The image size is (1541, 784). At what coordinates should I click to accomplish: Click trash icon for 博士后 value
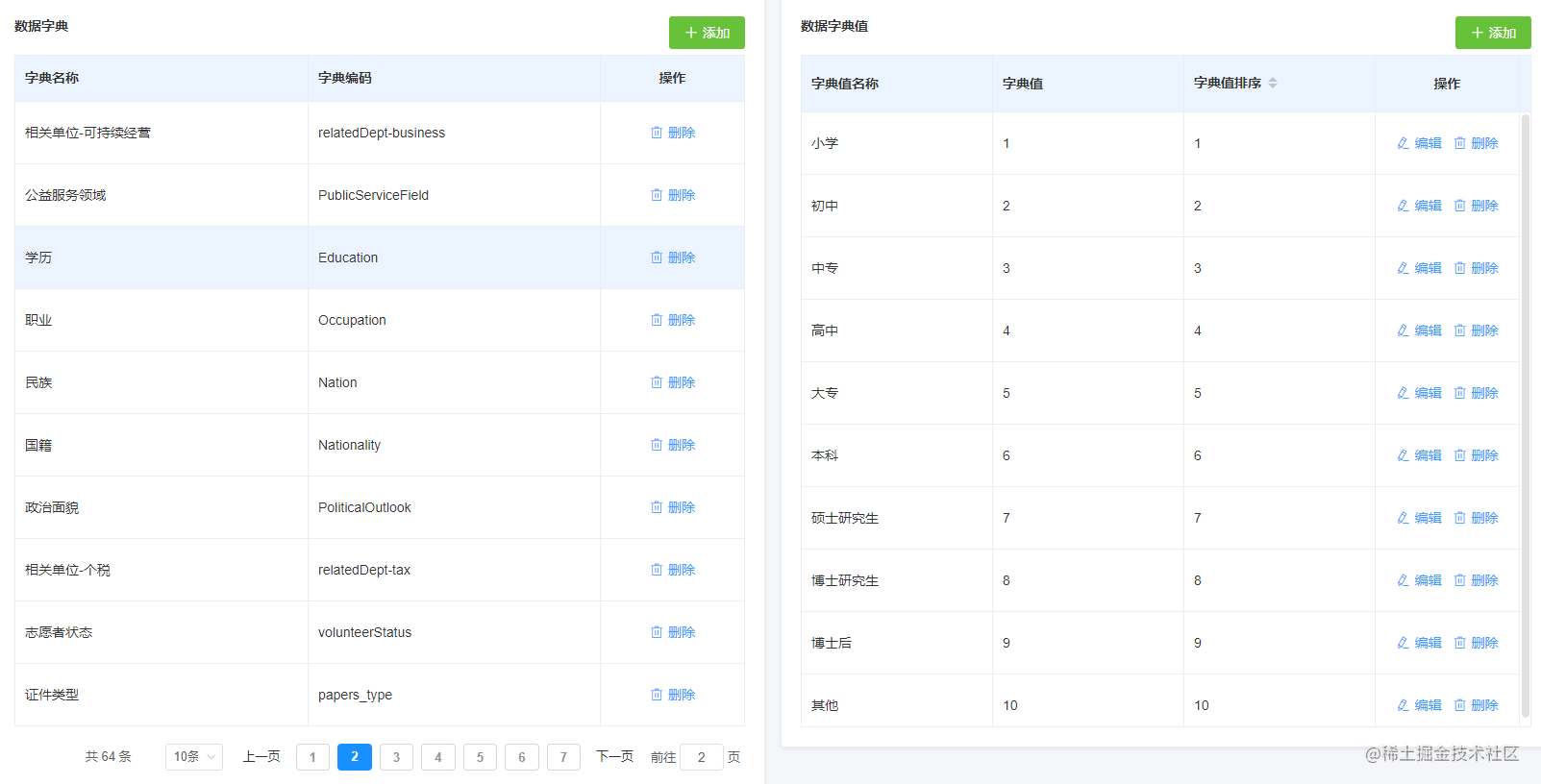[1459, 643]
